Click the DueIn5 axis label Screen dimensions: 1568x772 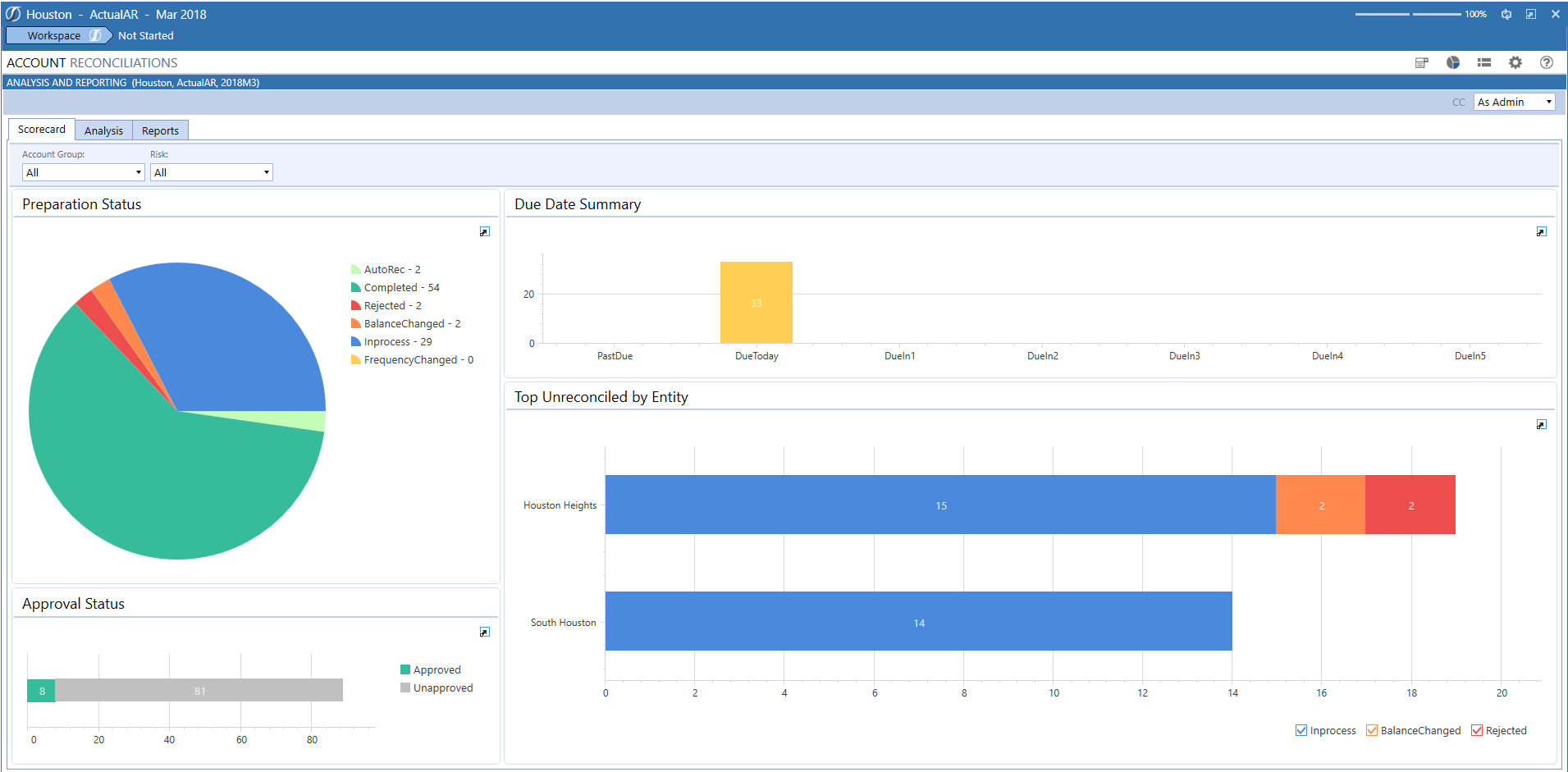[x=1470, y=356]
